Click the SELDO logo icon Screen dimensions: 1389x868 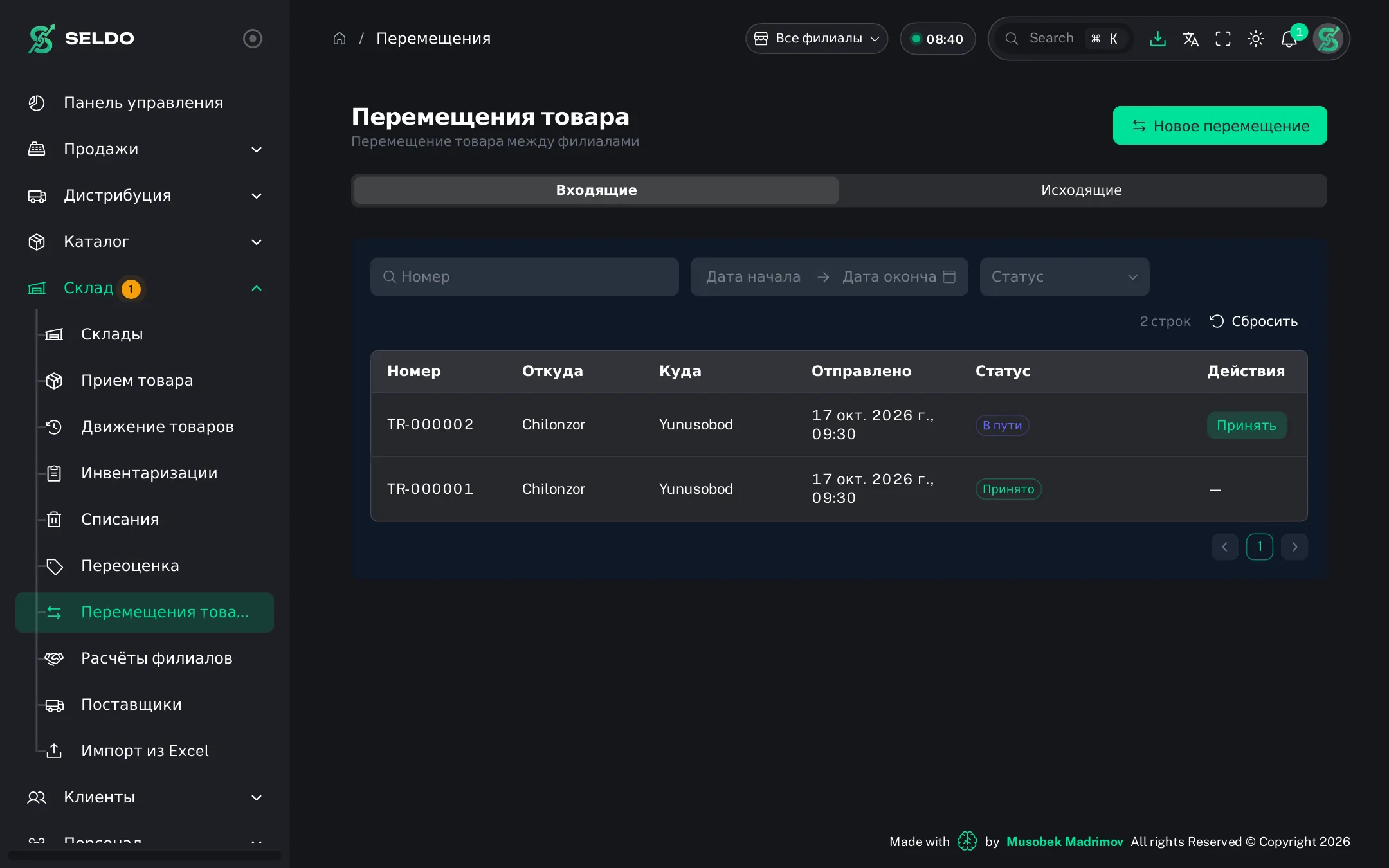(41, 39)
